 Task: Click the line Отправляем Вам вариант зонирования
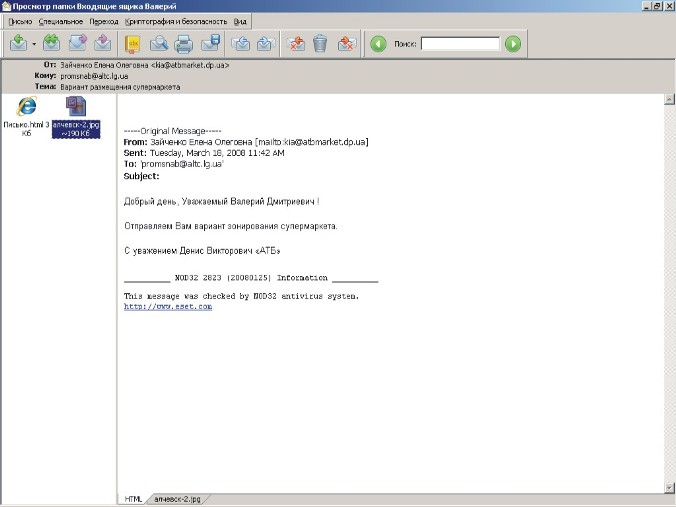pos(231,226)
